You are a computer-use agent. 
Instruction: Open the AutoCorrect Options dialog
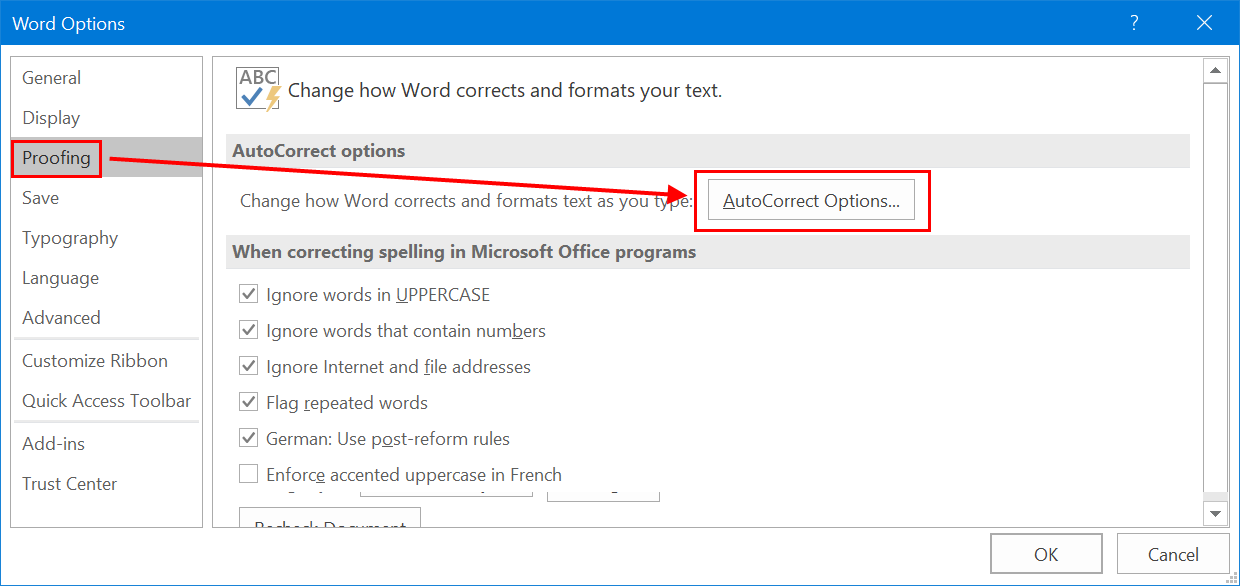pyautogui.click(x=811, y=201)
